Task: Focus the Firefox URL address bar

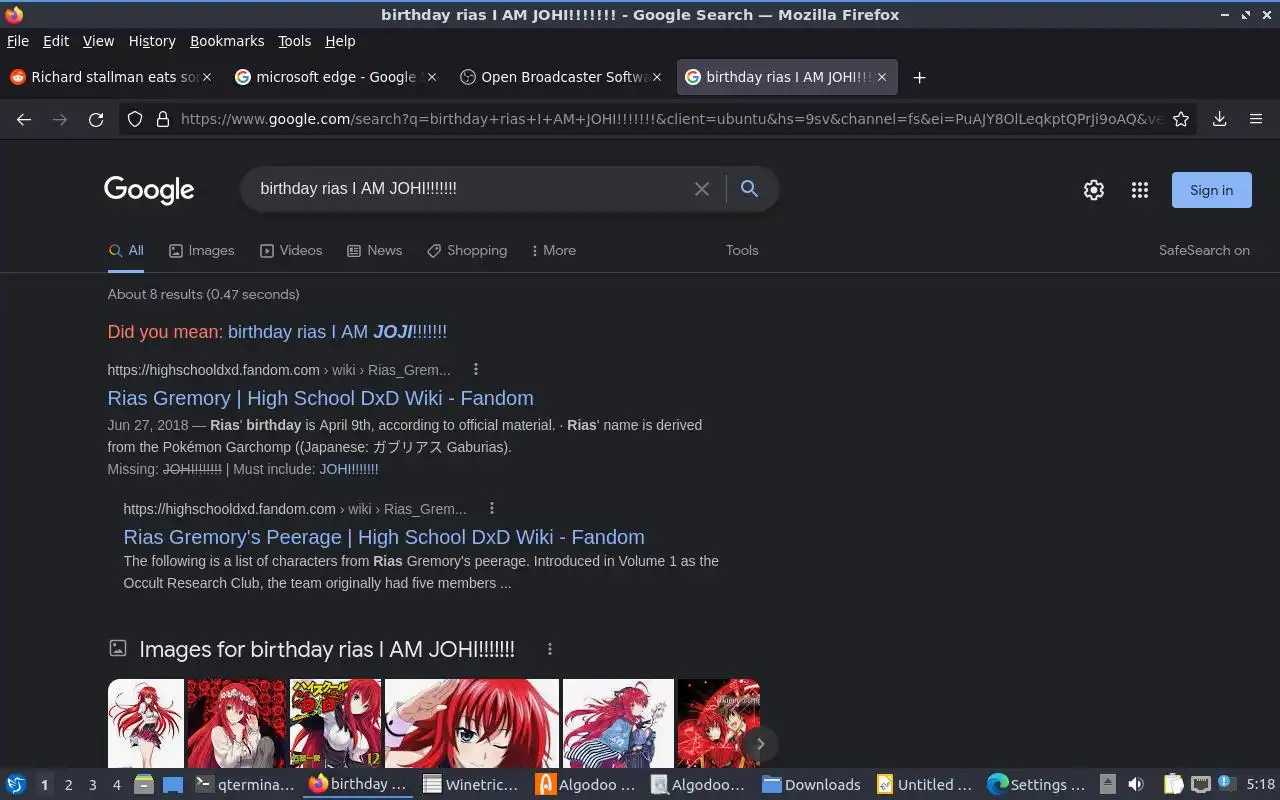Action: pos(670,119)
